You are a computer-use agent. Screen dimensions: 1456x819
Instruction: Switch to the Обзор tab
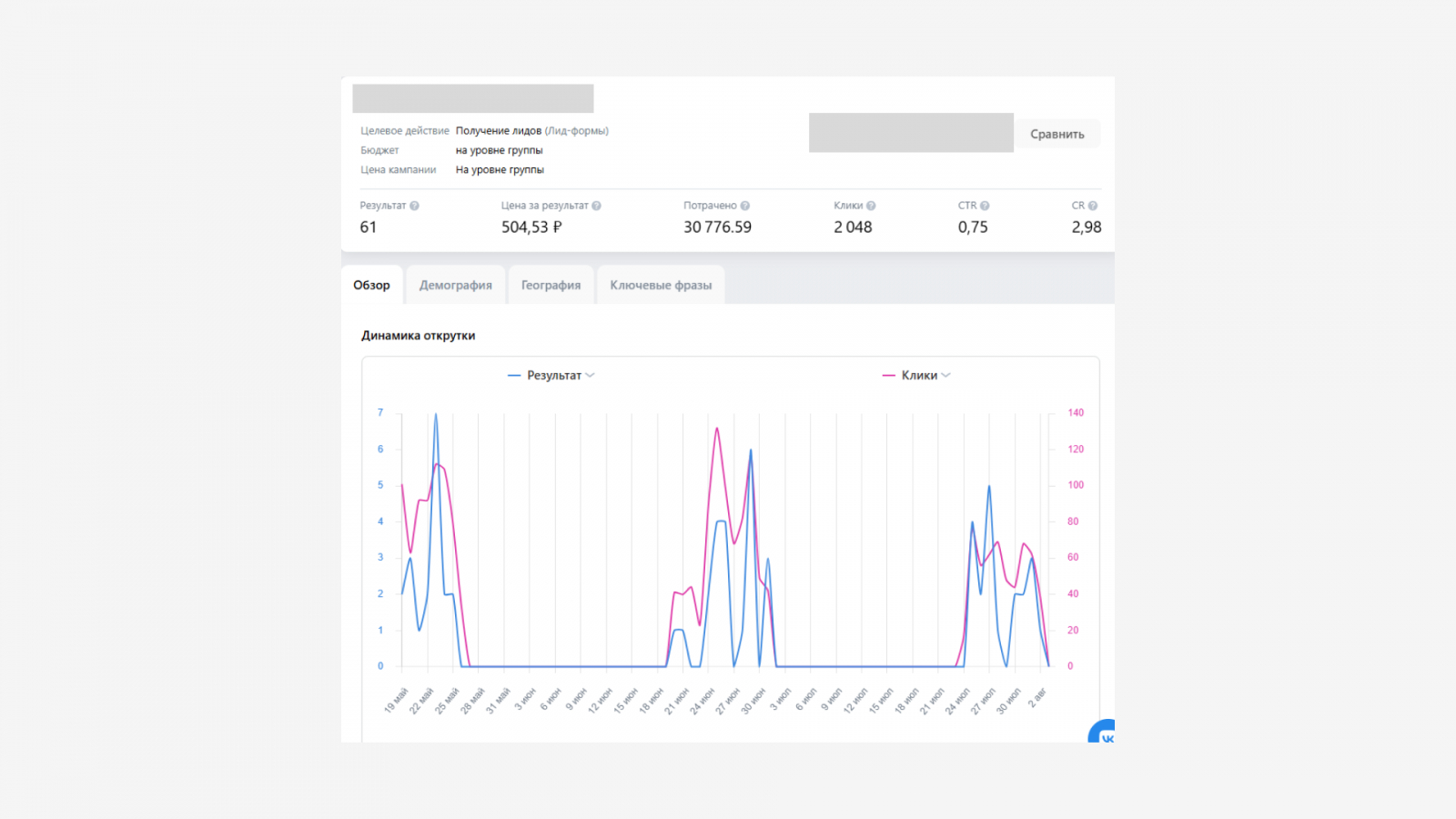[x=371, y=285]
